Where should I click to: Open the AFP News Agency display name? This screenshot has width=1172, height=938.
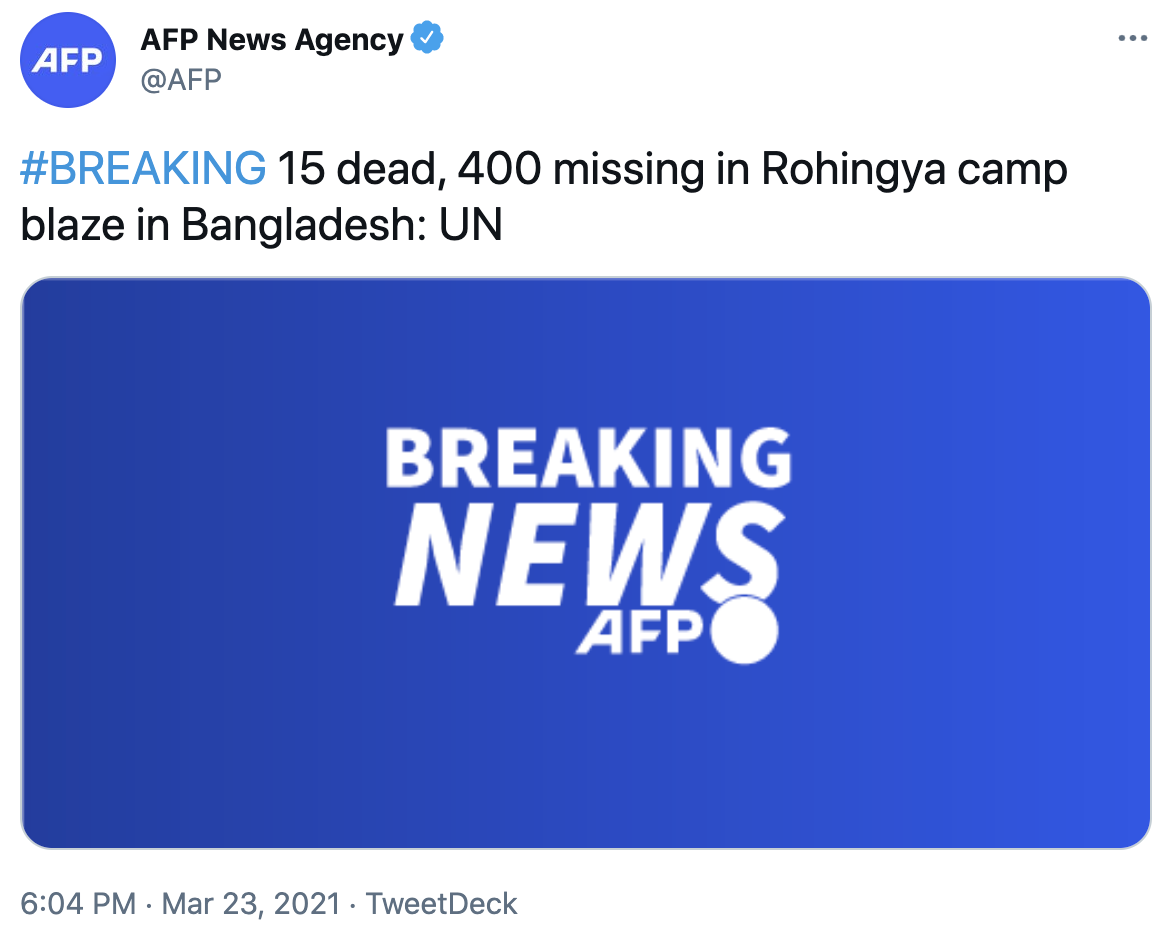click(x=272, y=40)
